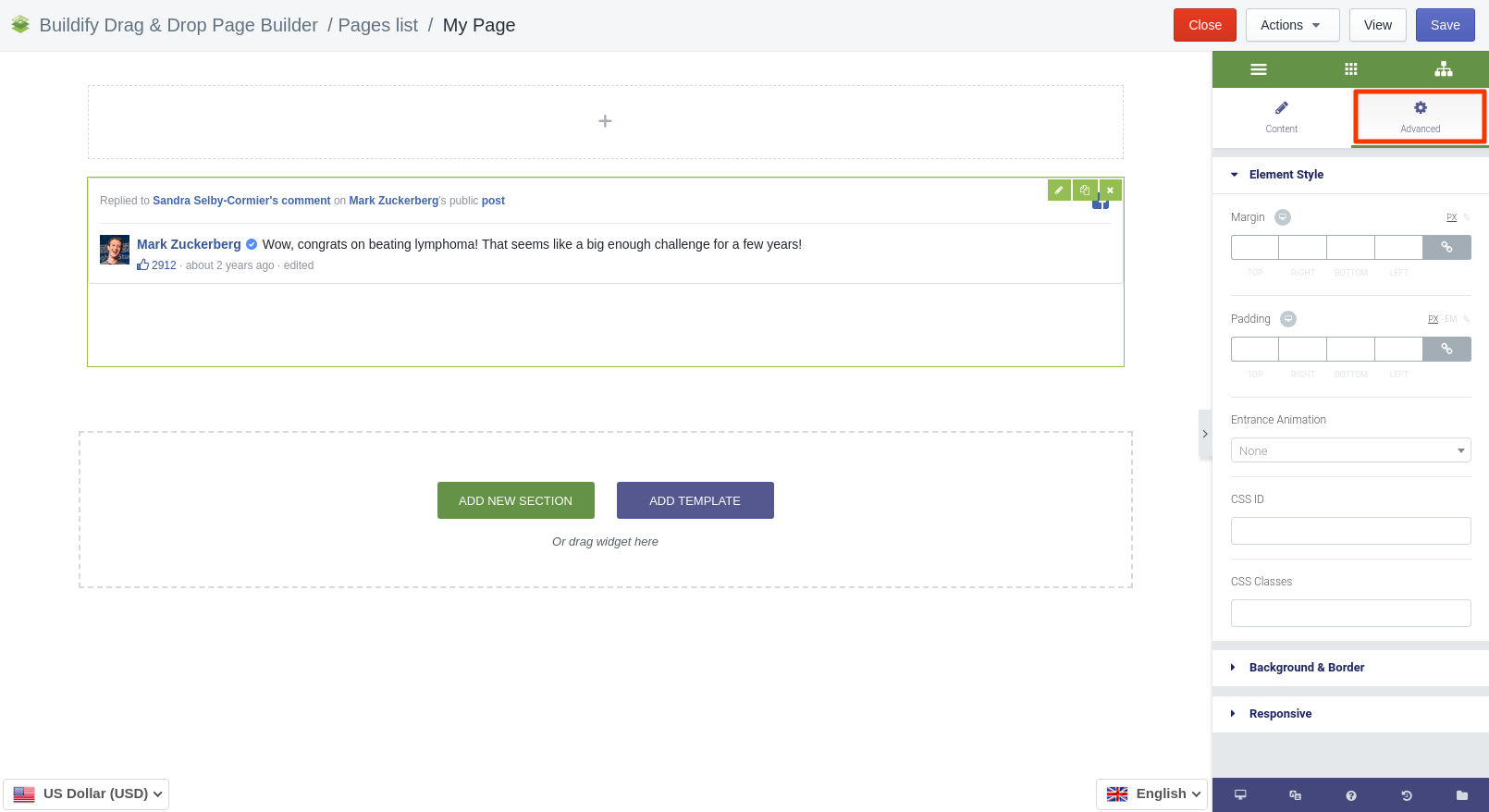Click the Margin left input field
The image size is (1489, 812).
[1399, 247]
